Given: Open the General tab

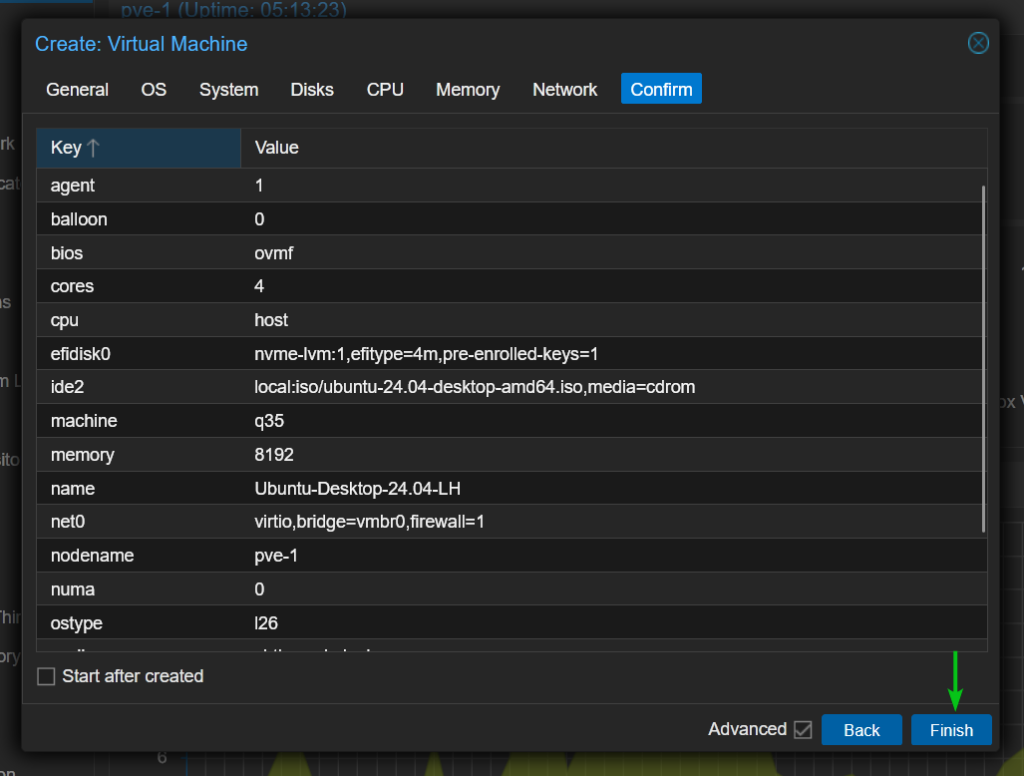Looking at the screenshot, I should pos(77,89).
